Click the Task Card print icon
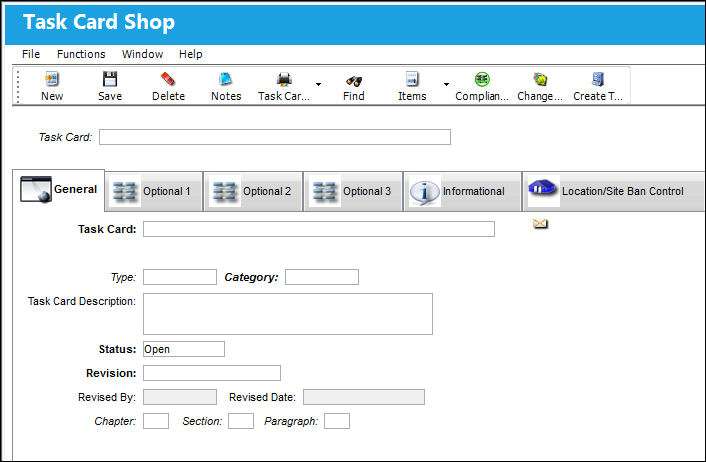The height and width of the screenshot is (462, 706). 284,79
